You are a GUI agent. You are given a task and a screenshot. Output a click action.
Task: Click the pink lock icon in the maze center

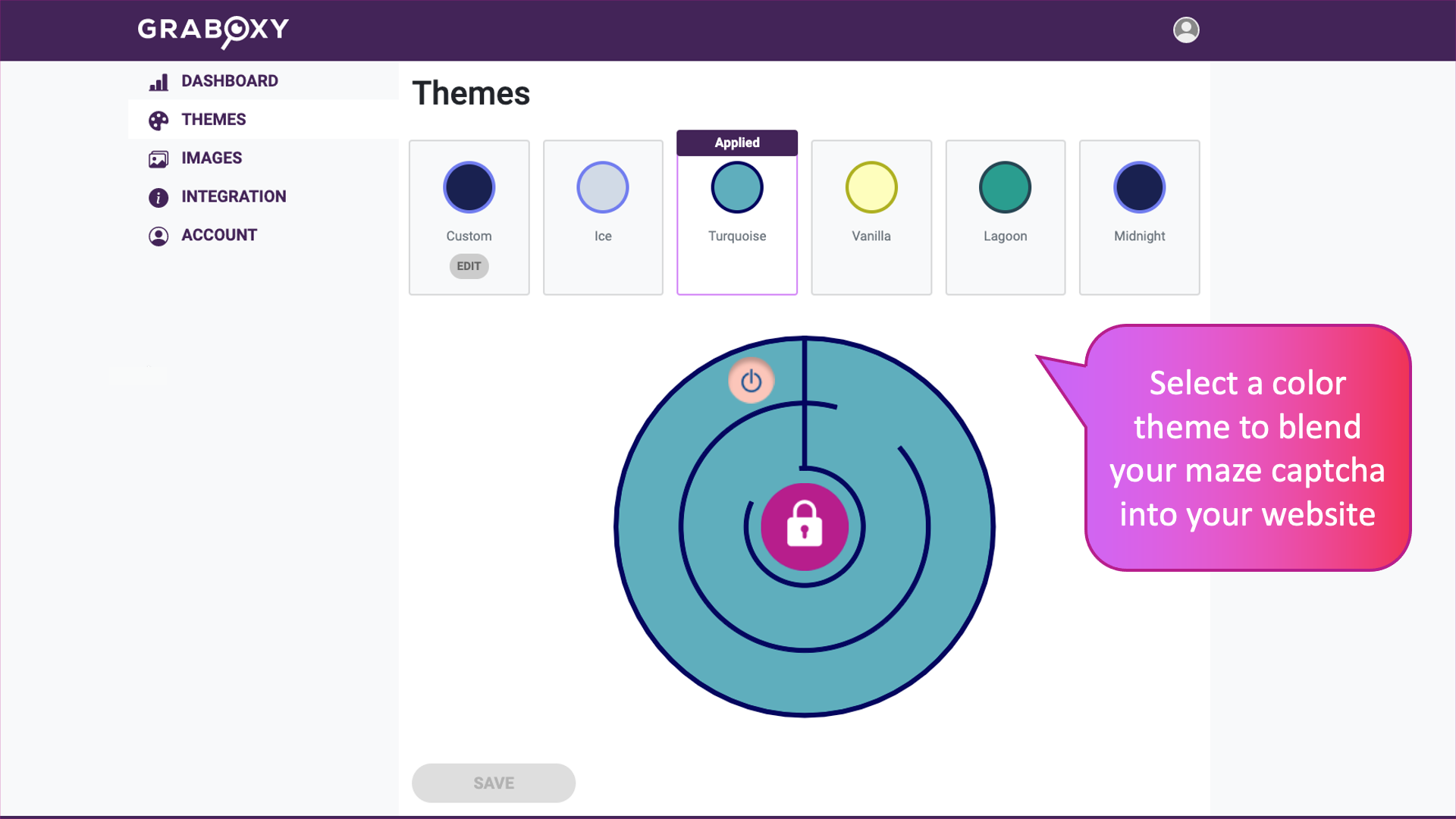(805, 526)
